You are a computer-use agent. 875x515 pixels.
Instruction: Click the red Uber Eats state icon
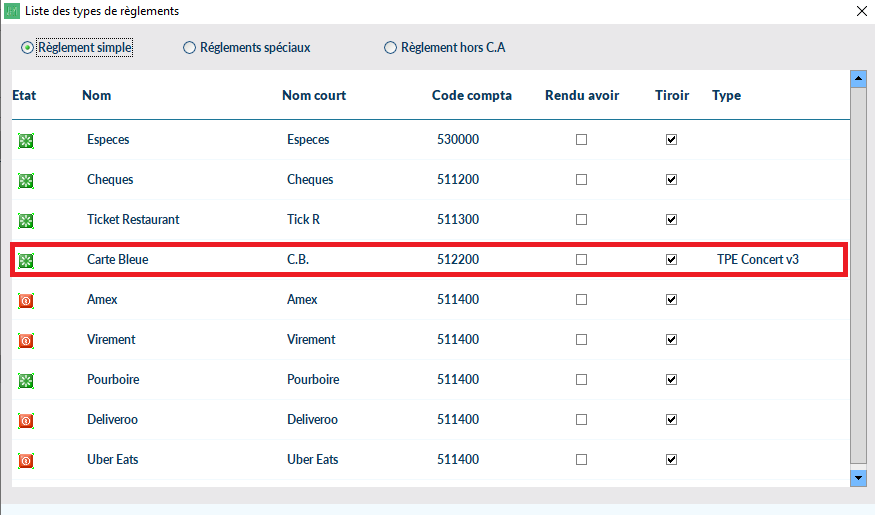26,460
